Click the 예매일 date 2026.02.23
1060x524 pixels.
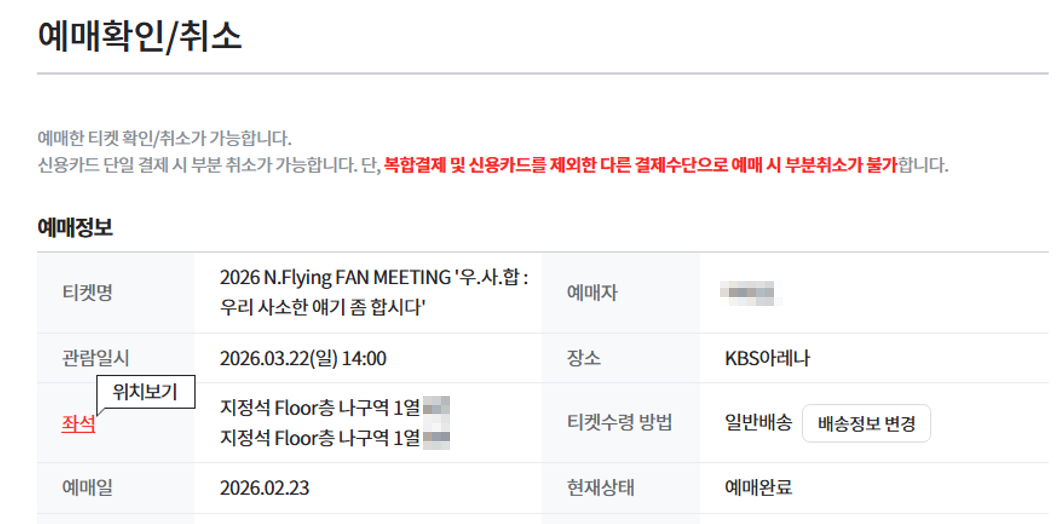263,488
